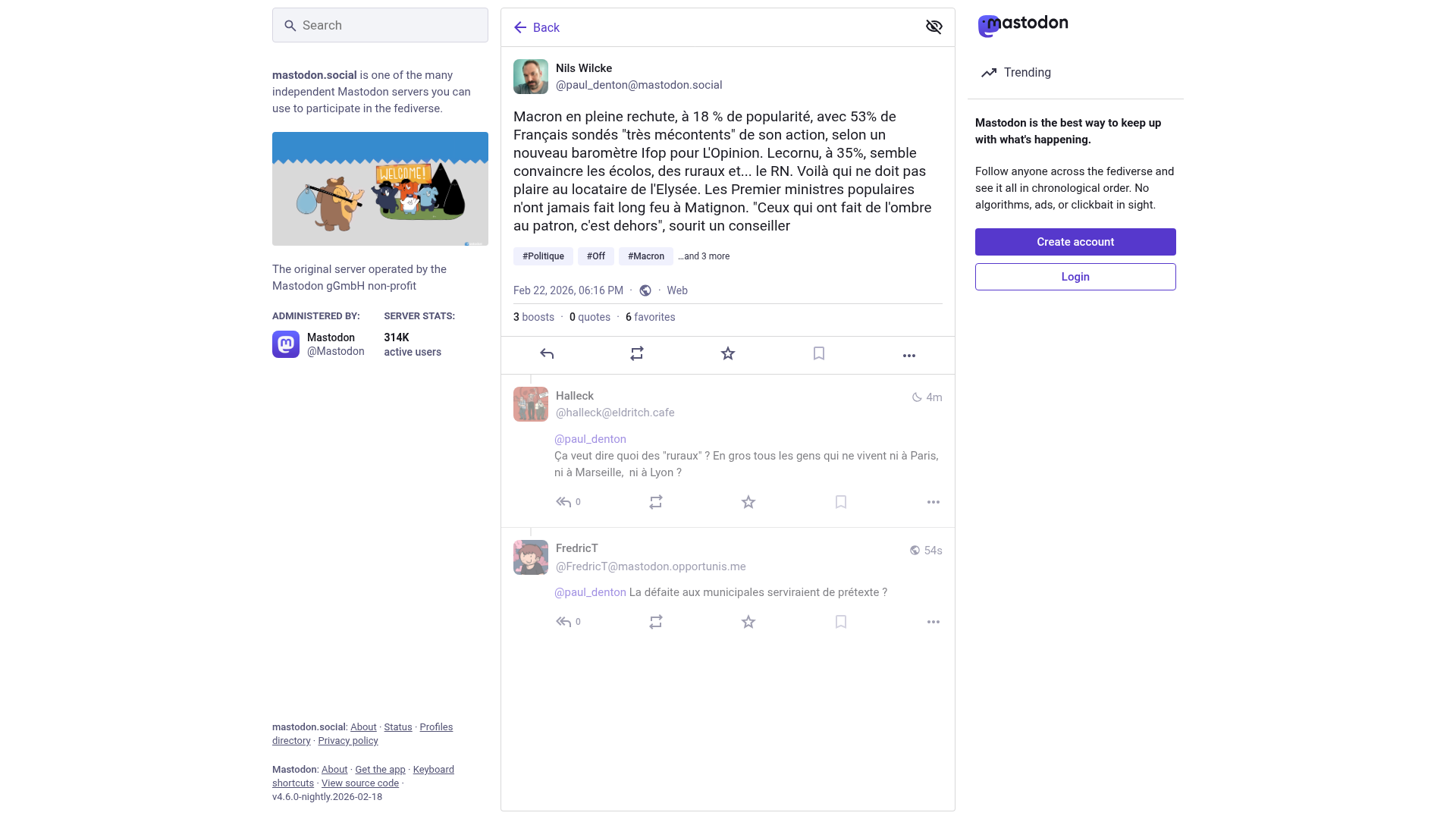Open the Mastodon logo home link

pos(1022,25)
